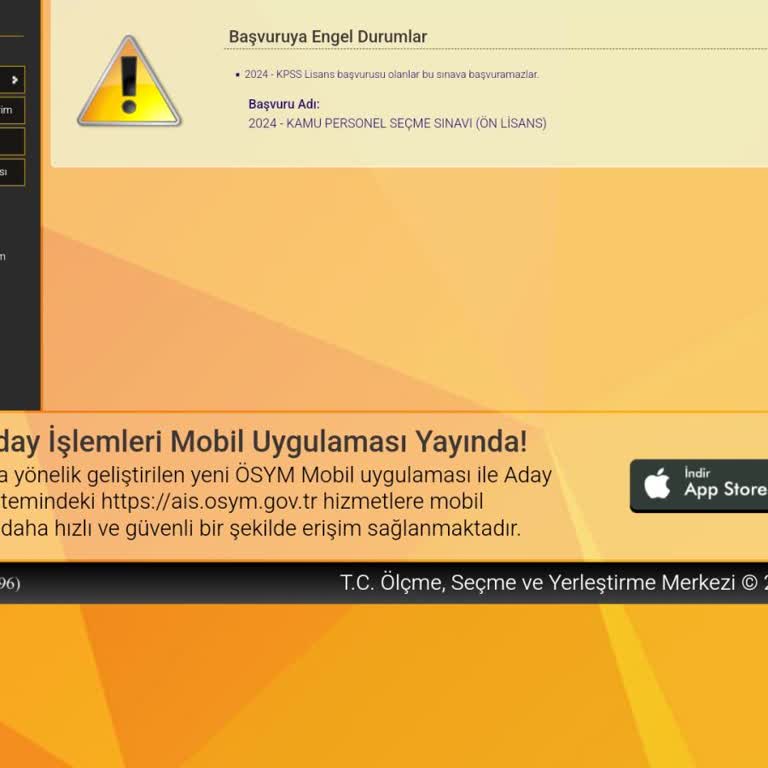Select the text '2024 - KPSS Lisans başvurusu olanlar bu sınava başvuramazlar.'

tap(391, 74)
